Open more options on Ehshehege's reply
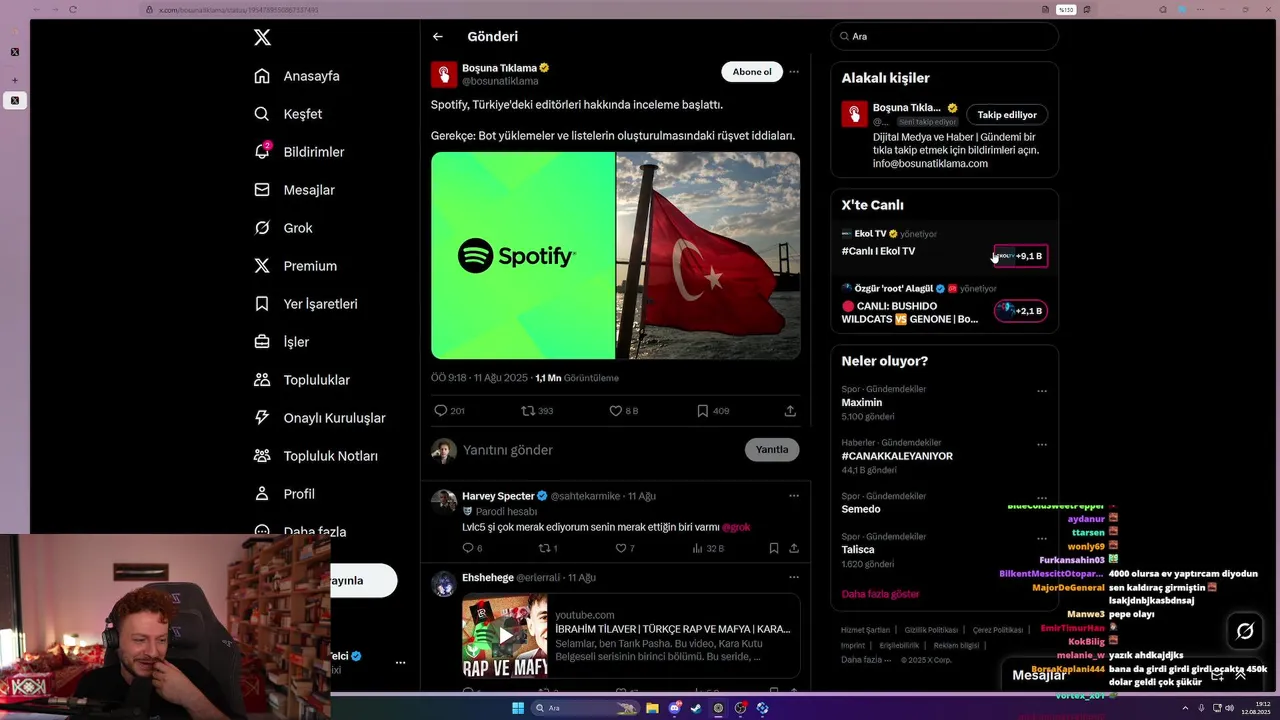The width and height of the screenshot is (1280, 720). [x=794, y=577]
